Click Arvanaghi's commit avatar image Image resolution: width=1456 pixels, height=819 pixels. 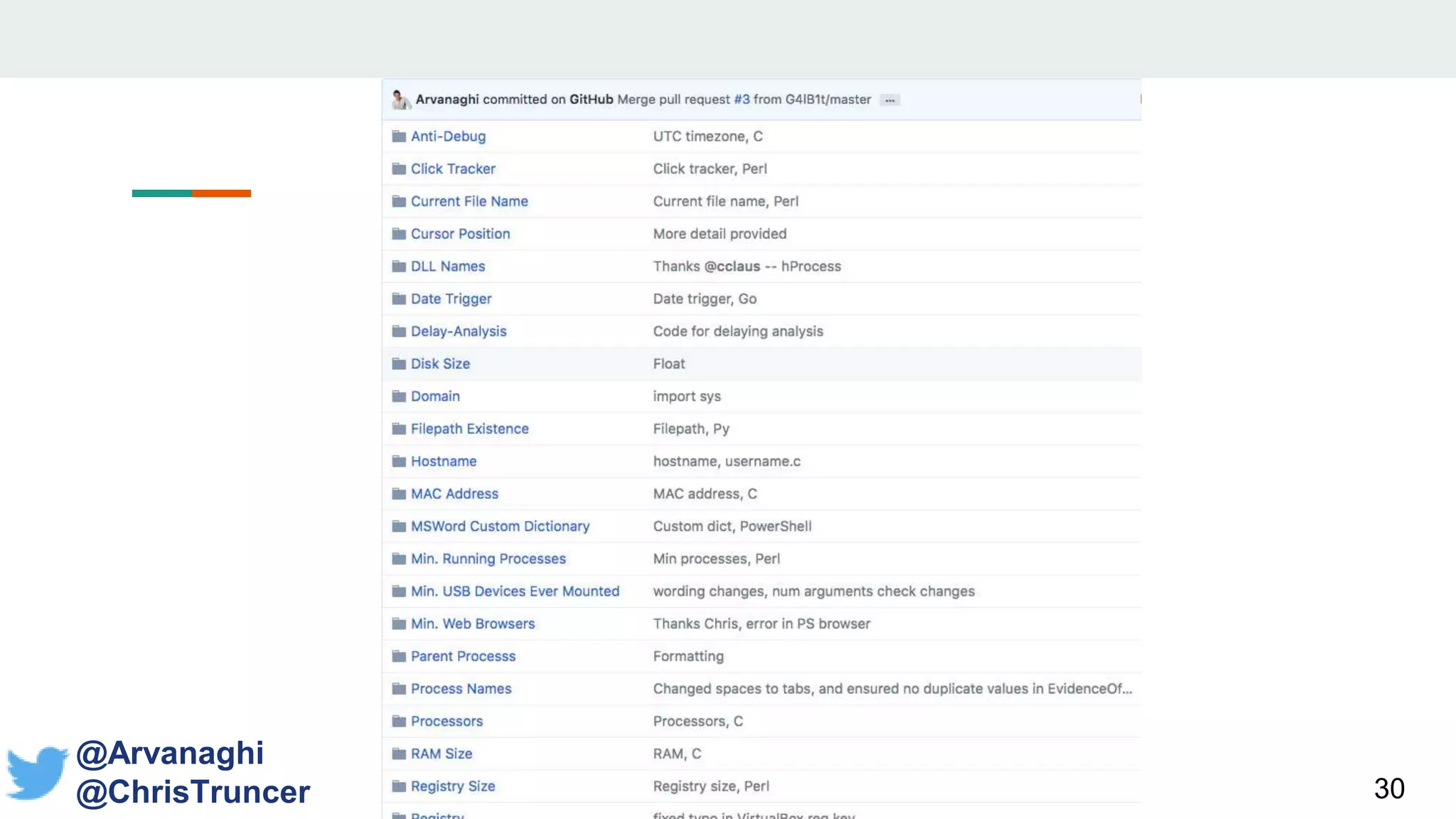point(400,100)
